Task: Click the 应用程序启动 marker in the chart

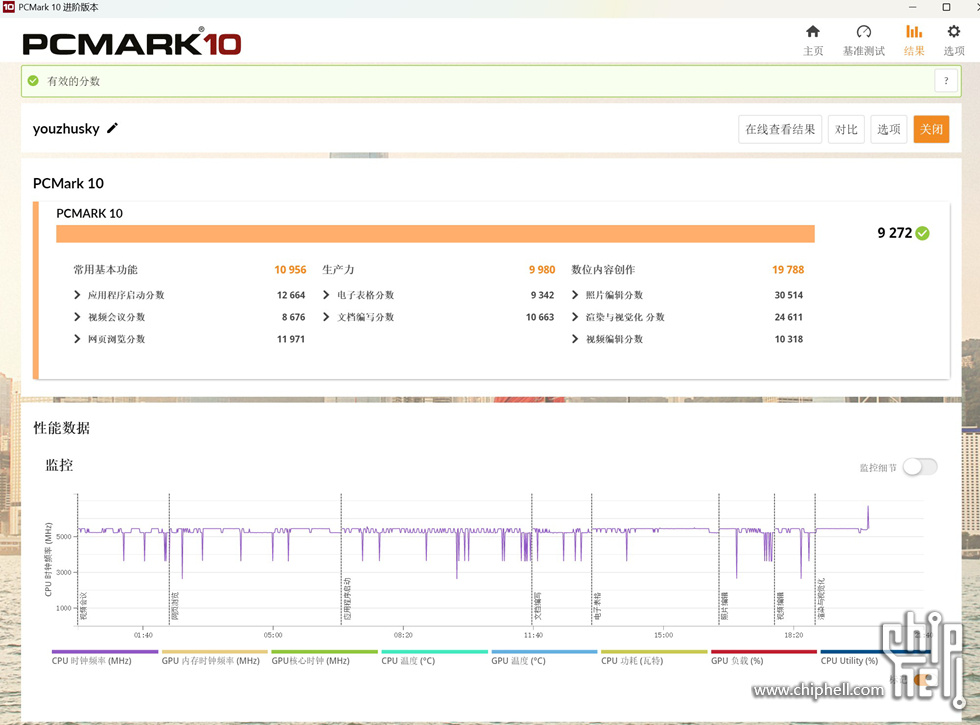Action: point(348,599)
